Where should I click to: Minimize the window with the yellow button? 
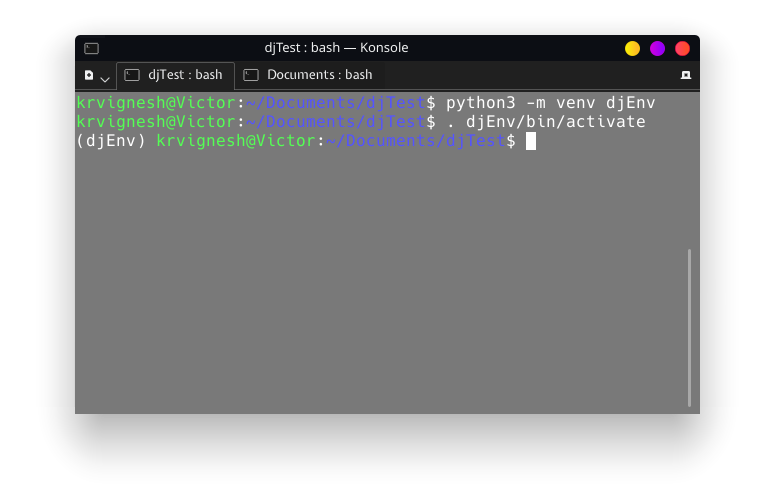pyautogui.click(x=632, y=48)
